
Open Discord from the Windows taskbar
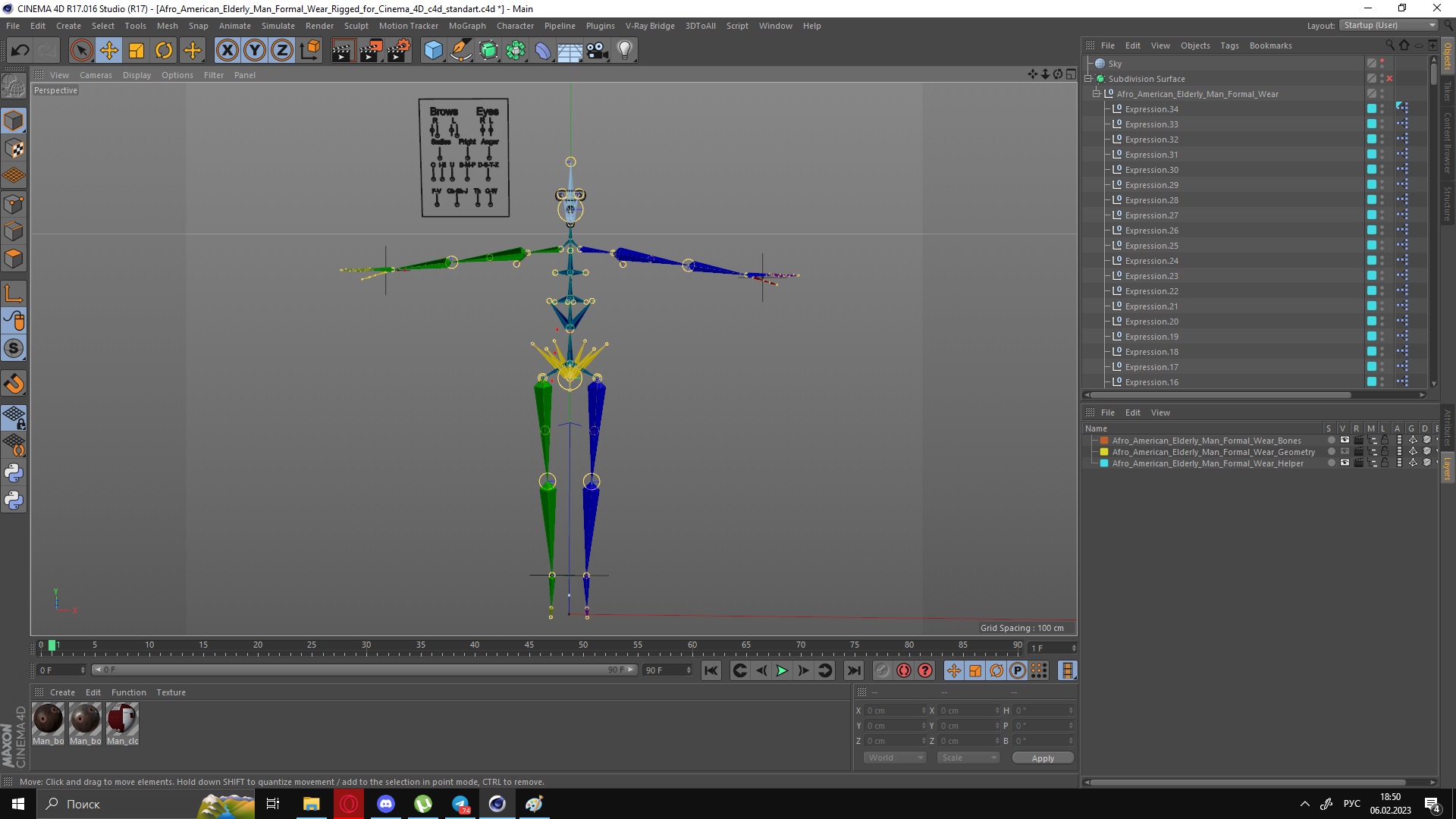pos(386,804)
